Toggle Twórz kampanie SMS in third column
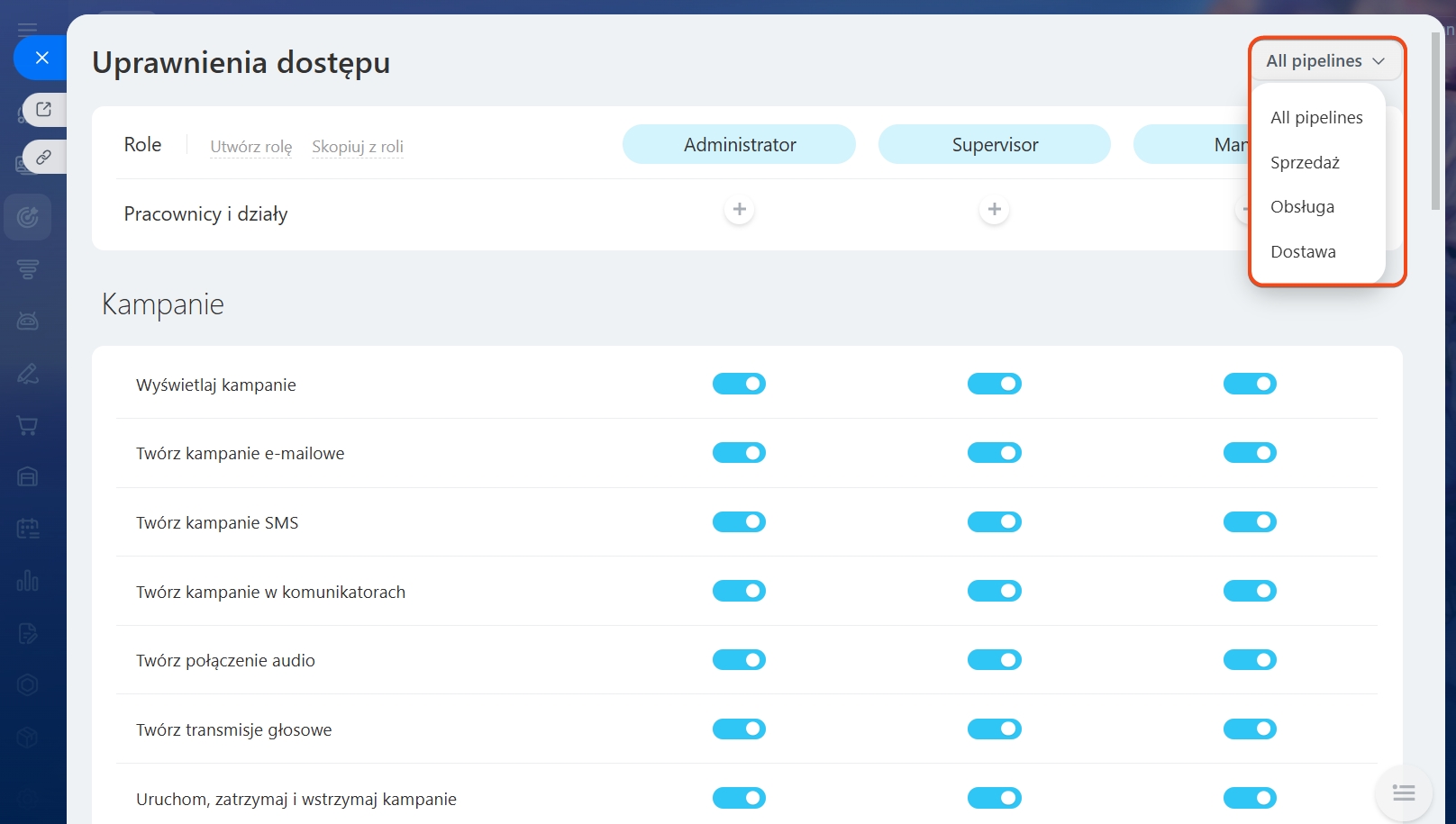This screenshot has width=1456, height=824. click(x=1250, y=521)
